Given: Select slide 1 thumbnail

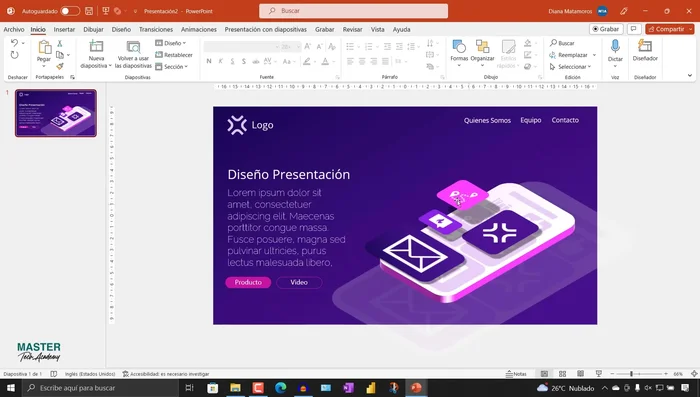Looking at the screenshot, I should point(56,113).
